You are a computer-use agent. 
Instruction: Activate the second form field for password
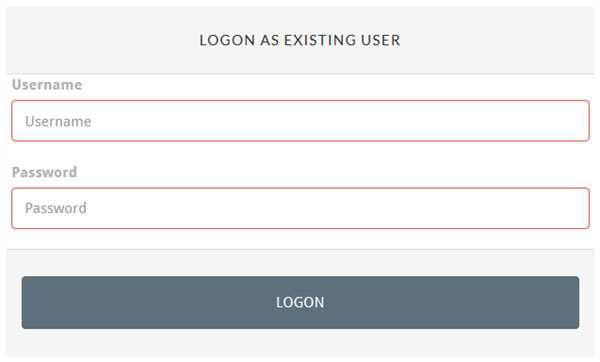[300, 208]
